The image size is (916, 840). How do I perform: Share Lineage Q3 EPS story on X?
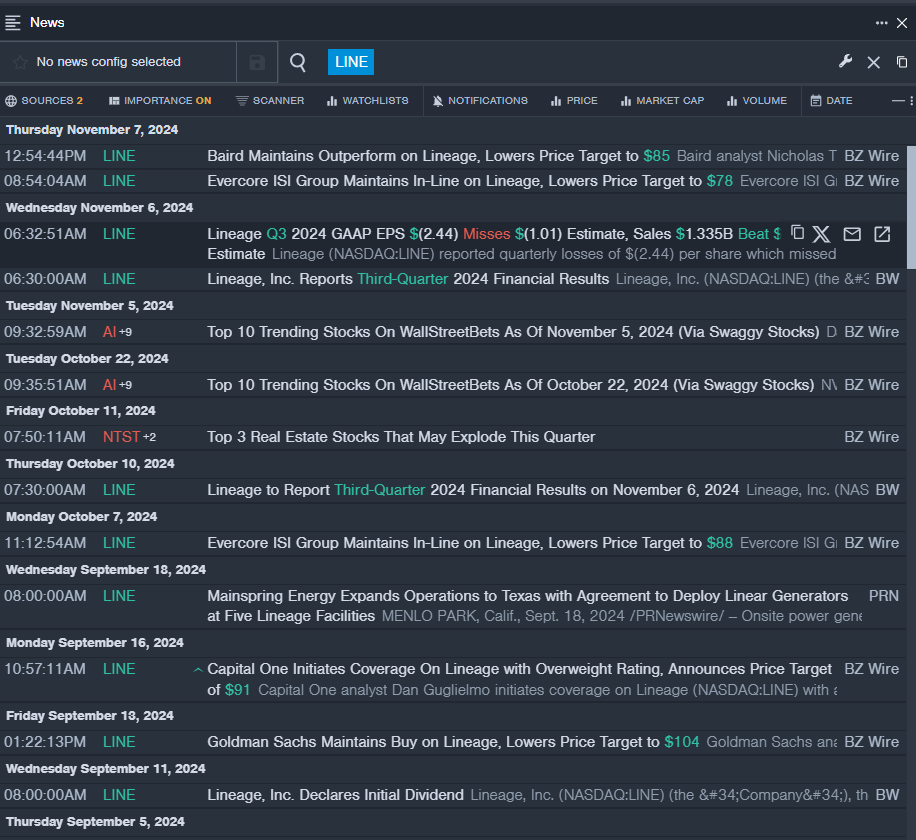tap(821, 234)
